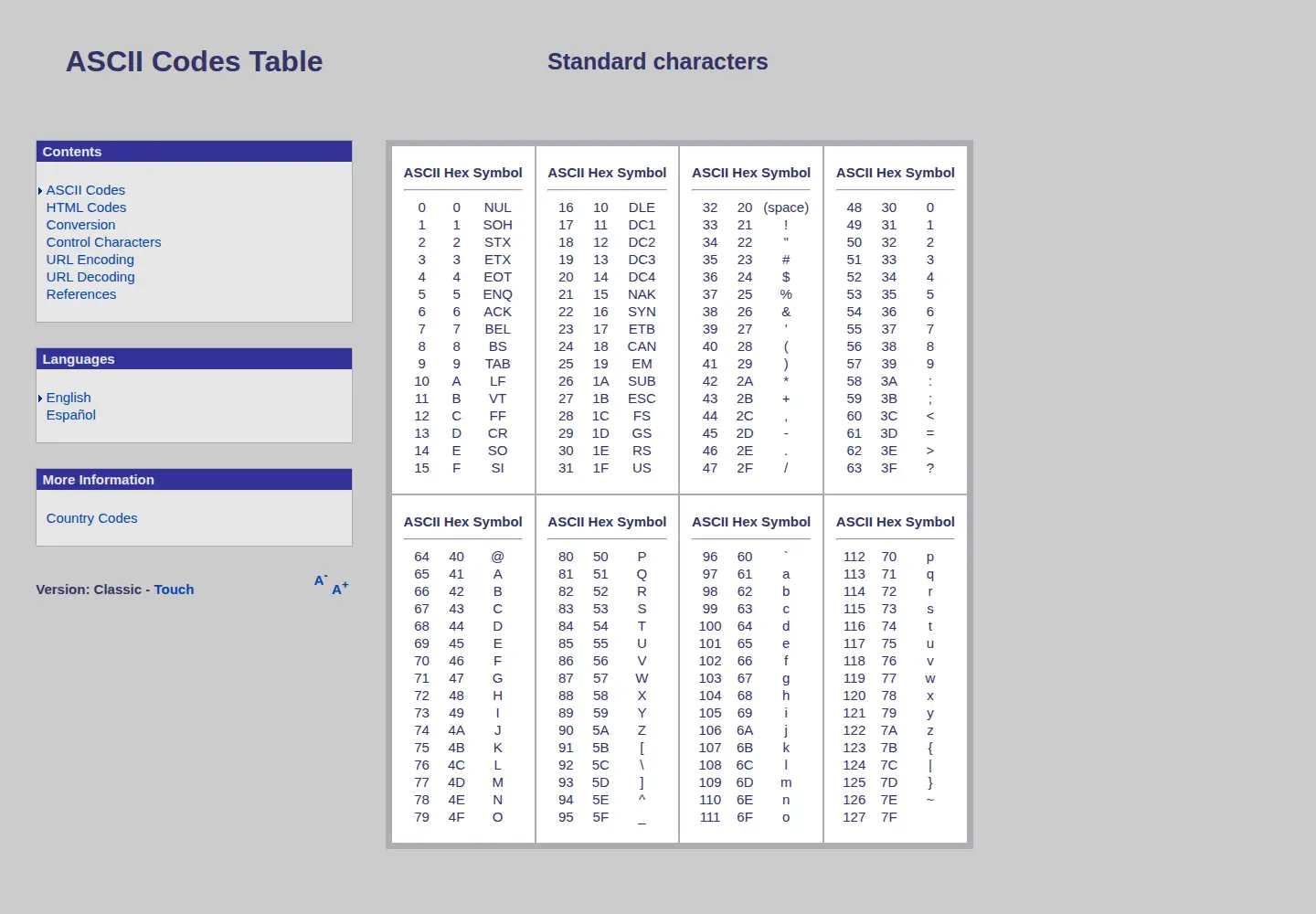
Task: Click the % symbol cell
Action: [x=786, y=294]
